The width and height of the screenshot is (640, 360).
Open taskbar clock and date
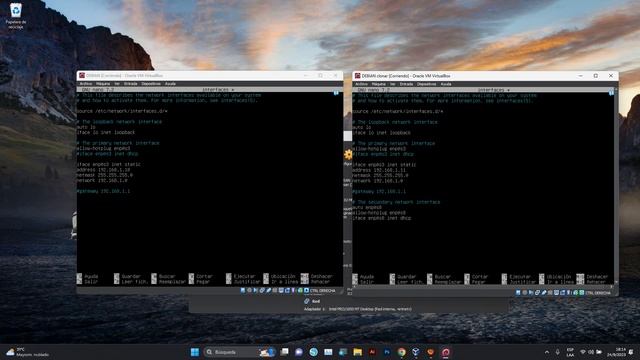616,352
